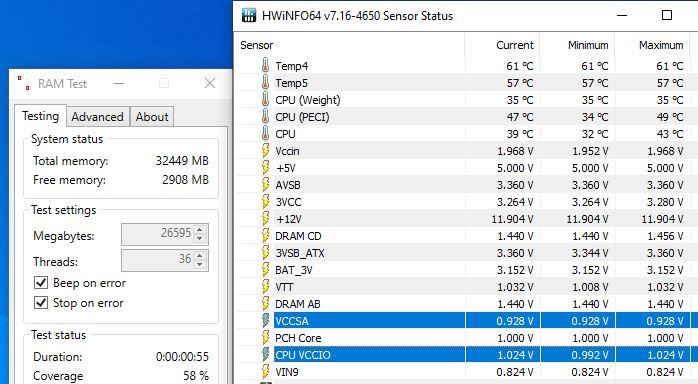This screenshot has height=384, width=698.
Task: Click the 3VCC voltage bolt icon
Action: [265, 202]
